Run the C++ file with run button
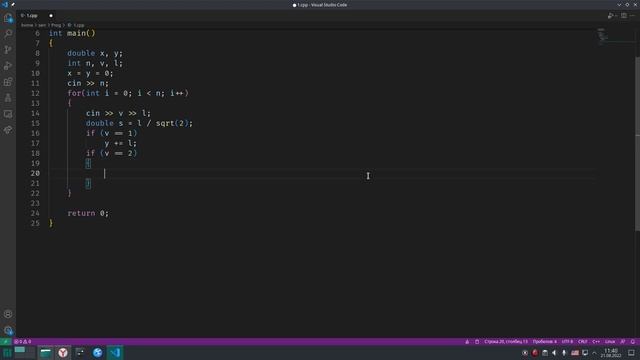 point(610,16)
